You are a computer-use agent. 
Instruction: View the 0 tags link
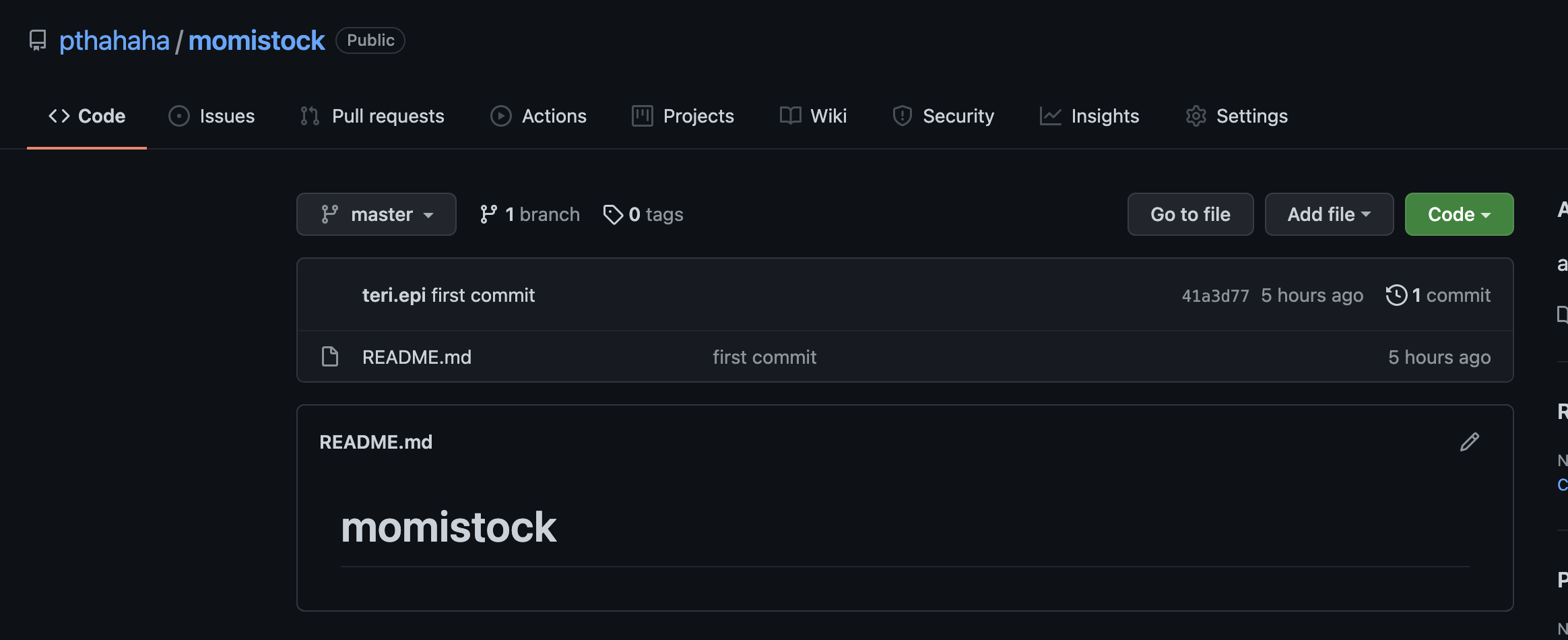pos(643,214)
